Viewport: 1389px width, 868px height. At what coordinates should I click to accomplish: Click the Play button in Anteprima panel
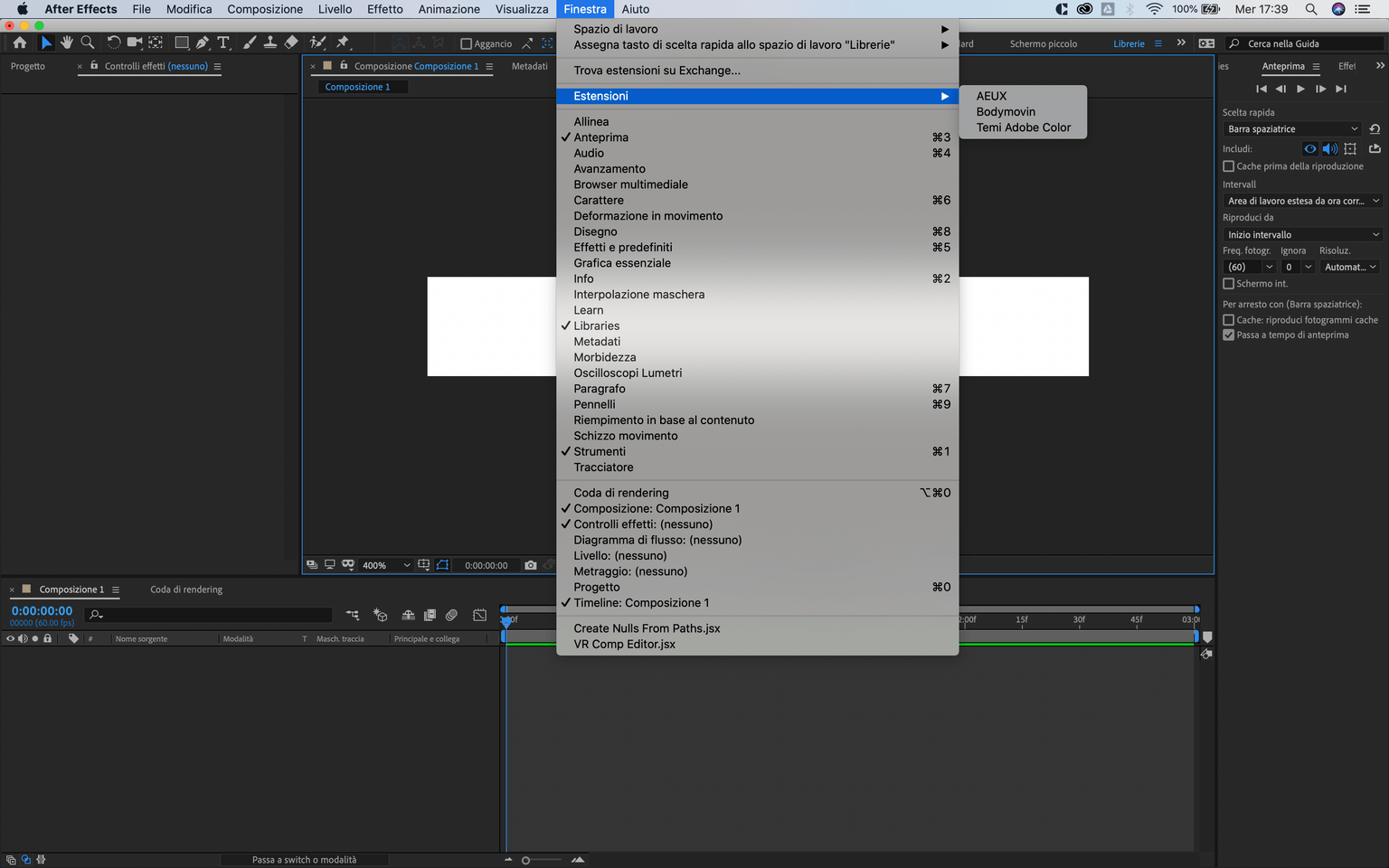(1300, 89)
